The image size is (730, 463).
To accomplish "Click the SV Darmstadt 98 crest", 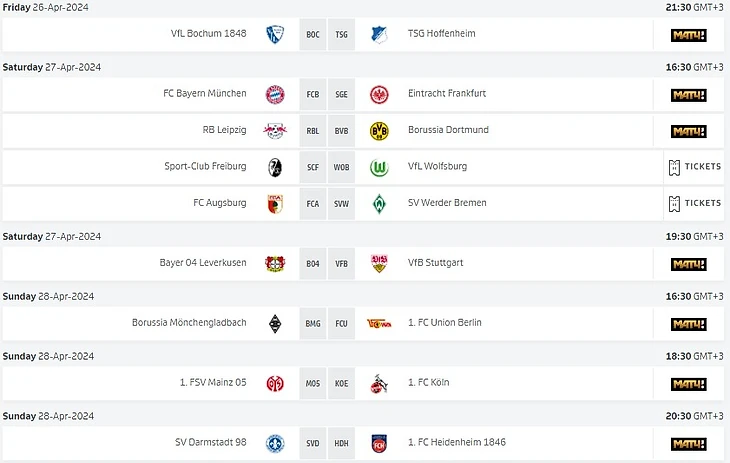I will [x=276, y=444].
